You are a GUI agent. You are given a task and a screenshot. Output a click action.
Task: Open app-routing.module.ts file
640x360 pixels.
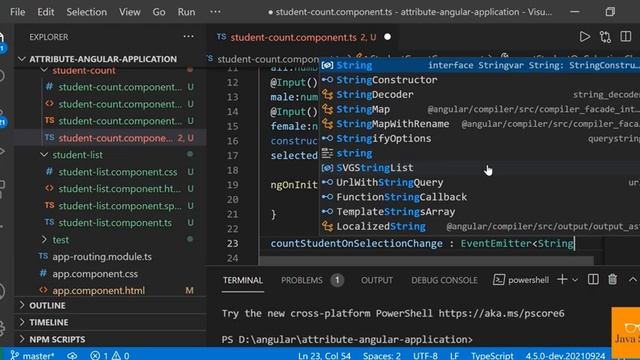point(102,257)
